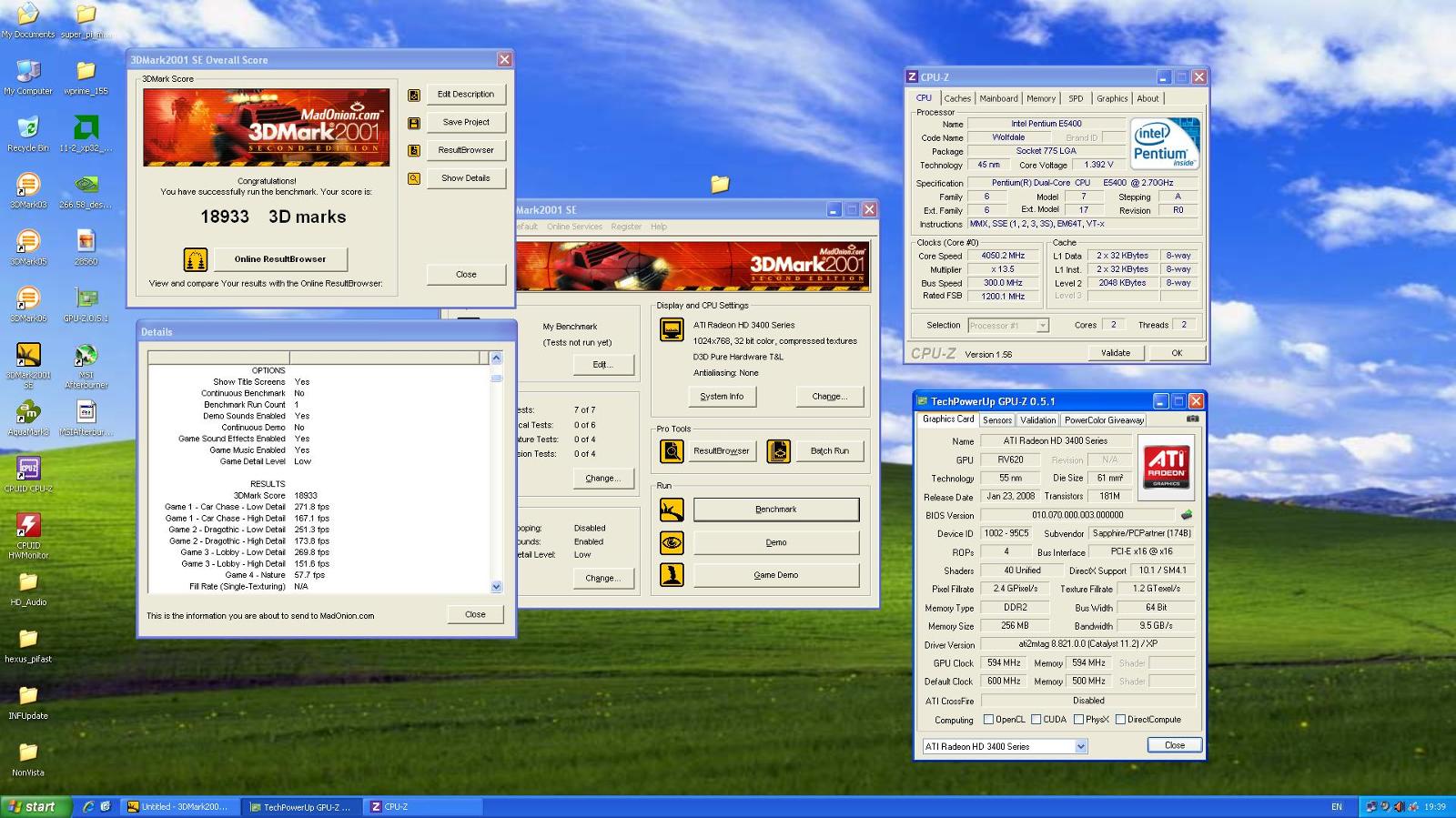Launch the CPUID CPU-Z desktop icon

[x=28, y=472]
